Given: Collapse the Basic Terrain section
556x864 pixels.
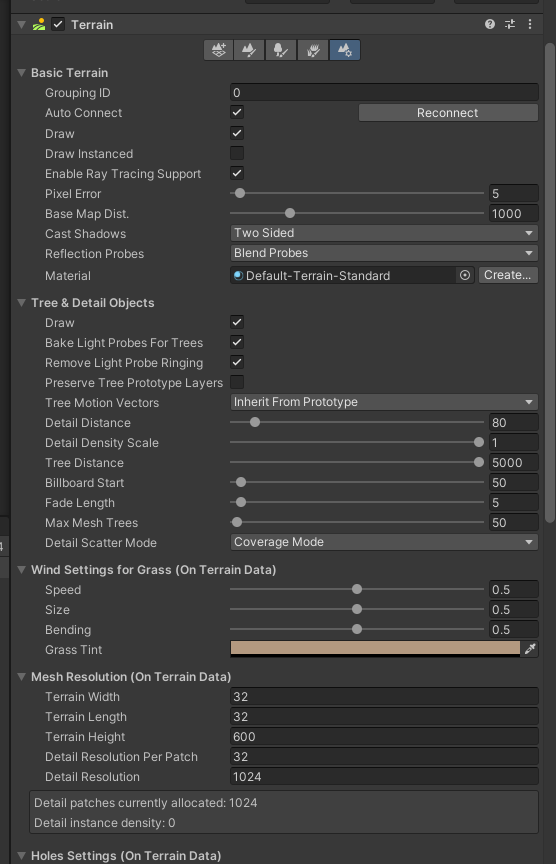Looking at the screenshot, I should click(x=21, y=73).
